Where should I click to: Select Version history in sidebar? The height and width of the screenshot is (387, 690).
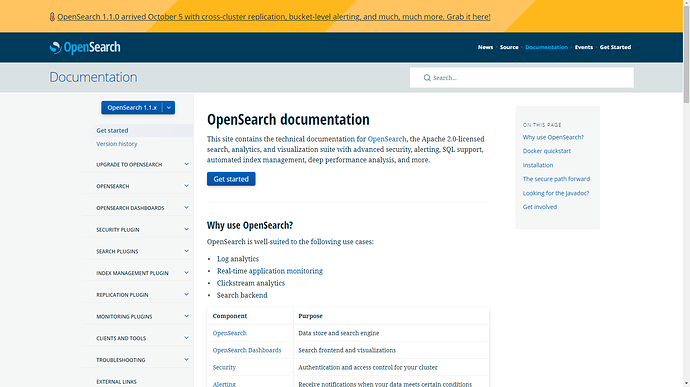click(x=117, y=144)
